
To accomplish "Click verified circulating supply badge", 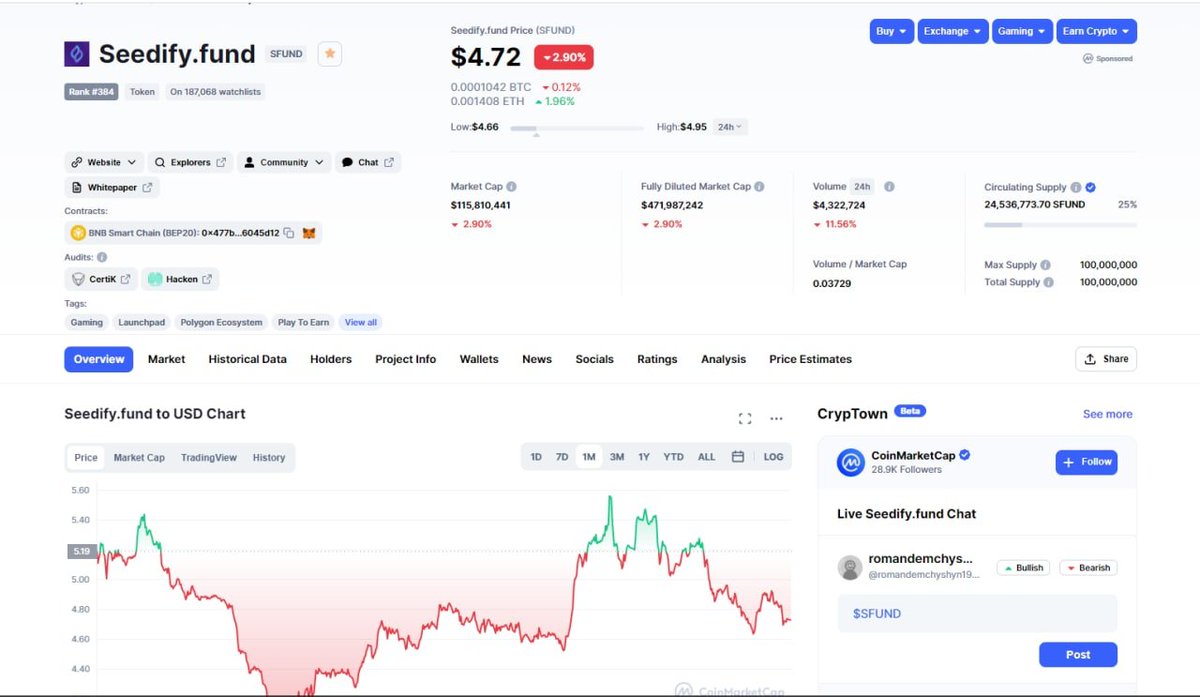I will click(1091, 187).
